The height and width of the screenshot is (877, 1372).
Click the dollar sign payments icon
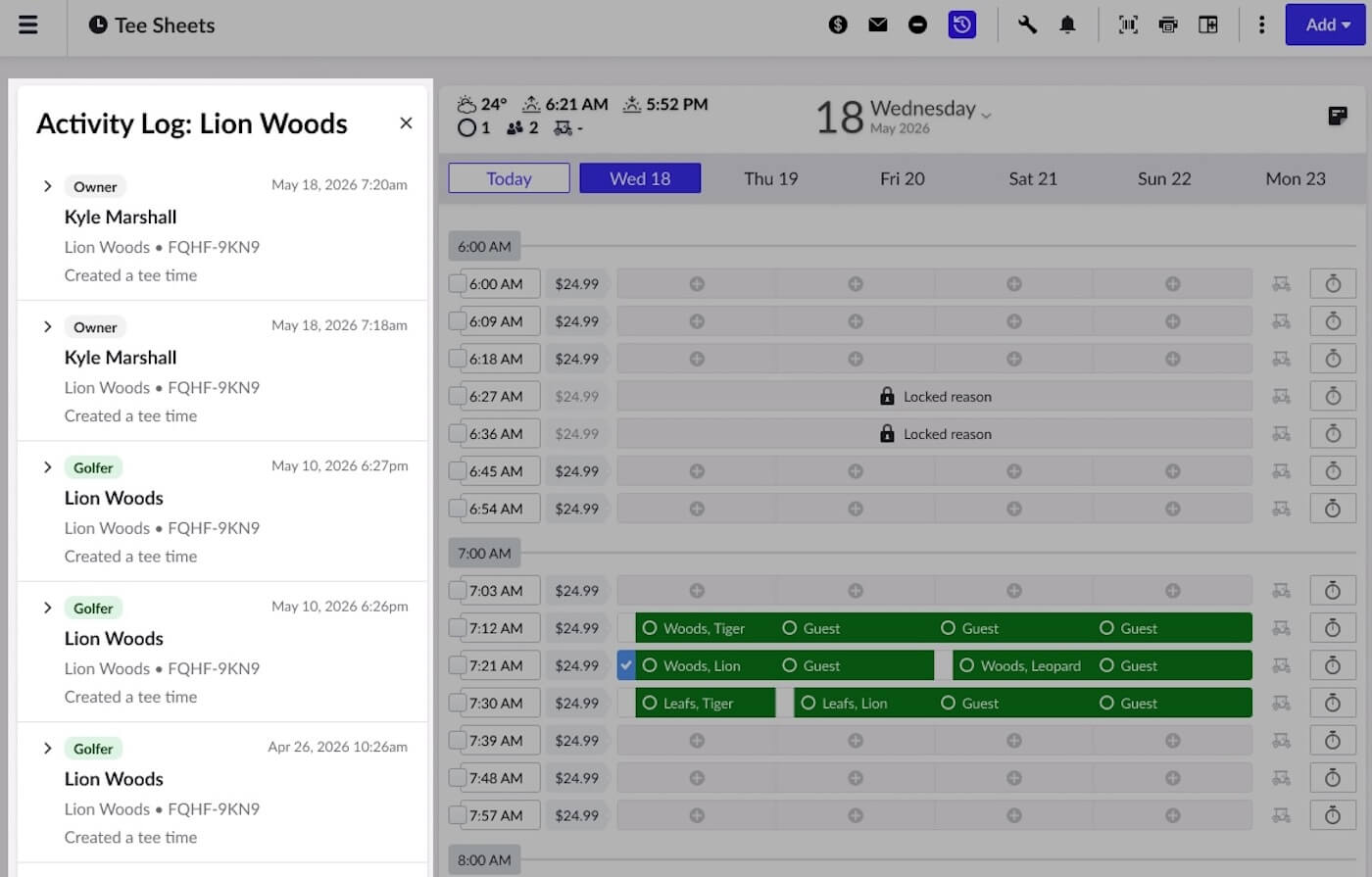coord(838,24)
